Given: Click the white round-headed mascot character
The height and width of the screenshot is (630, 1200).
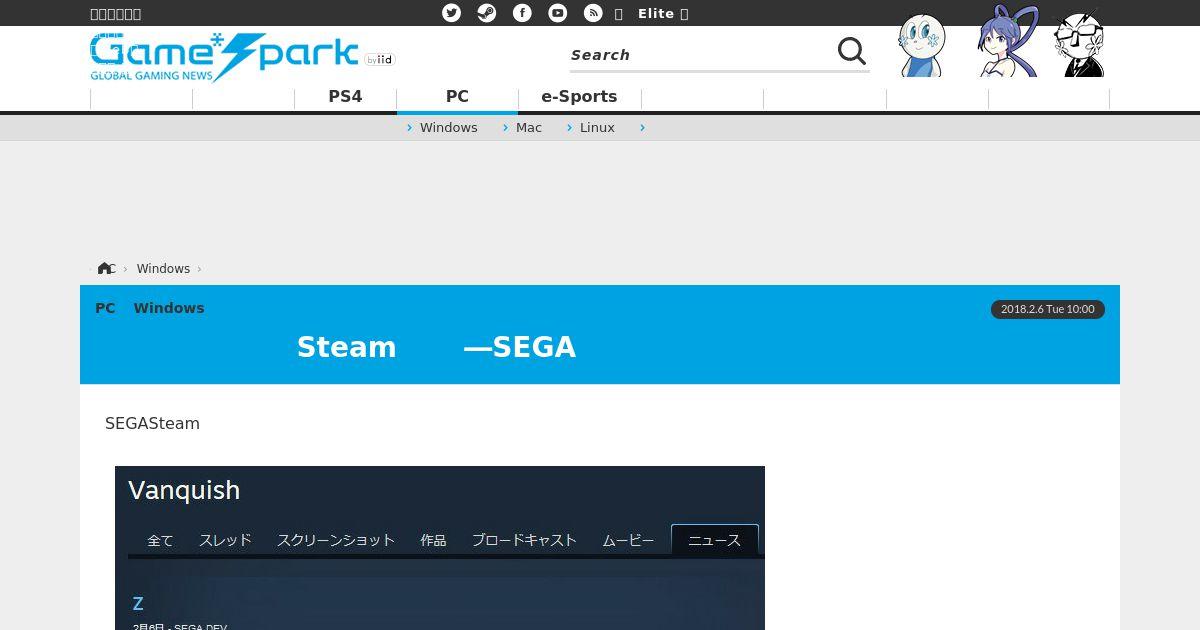Looking at the screenshot, I should 921,46.
